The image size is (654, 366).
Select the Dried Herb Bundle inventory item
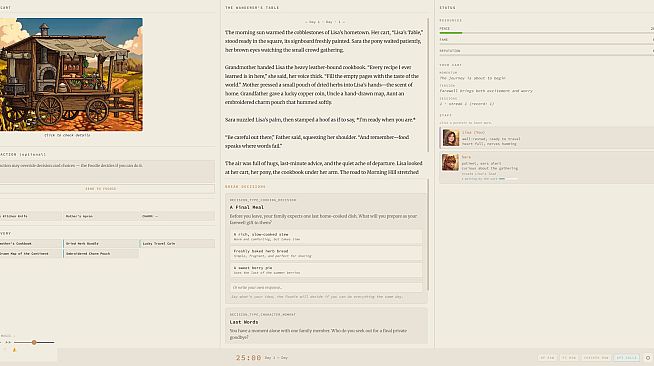coord(101,243)
